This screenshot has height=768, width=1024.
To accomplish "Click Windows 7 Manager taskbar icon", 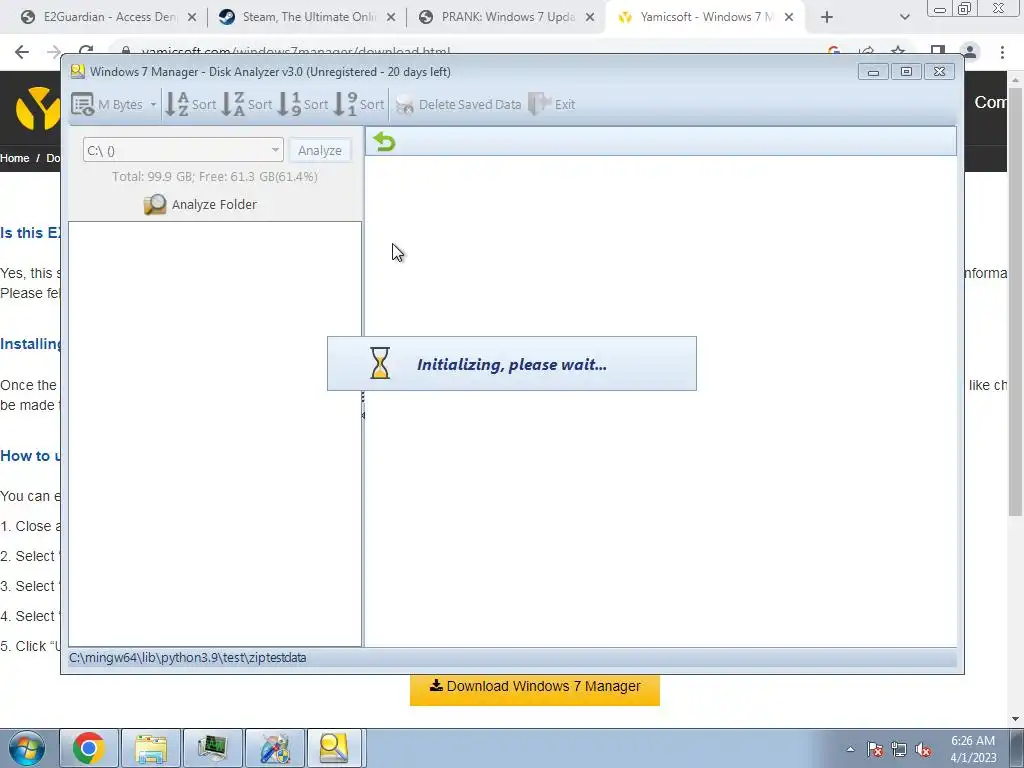I will (275, 748).
